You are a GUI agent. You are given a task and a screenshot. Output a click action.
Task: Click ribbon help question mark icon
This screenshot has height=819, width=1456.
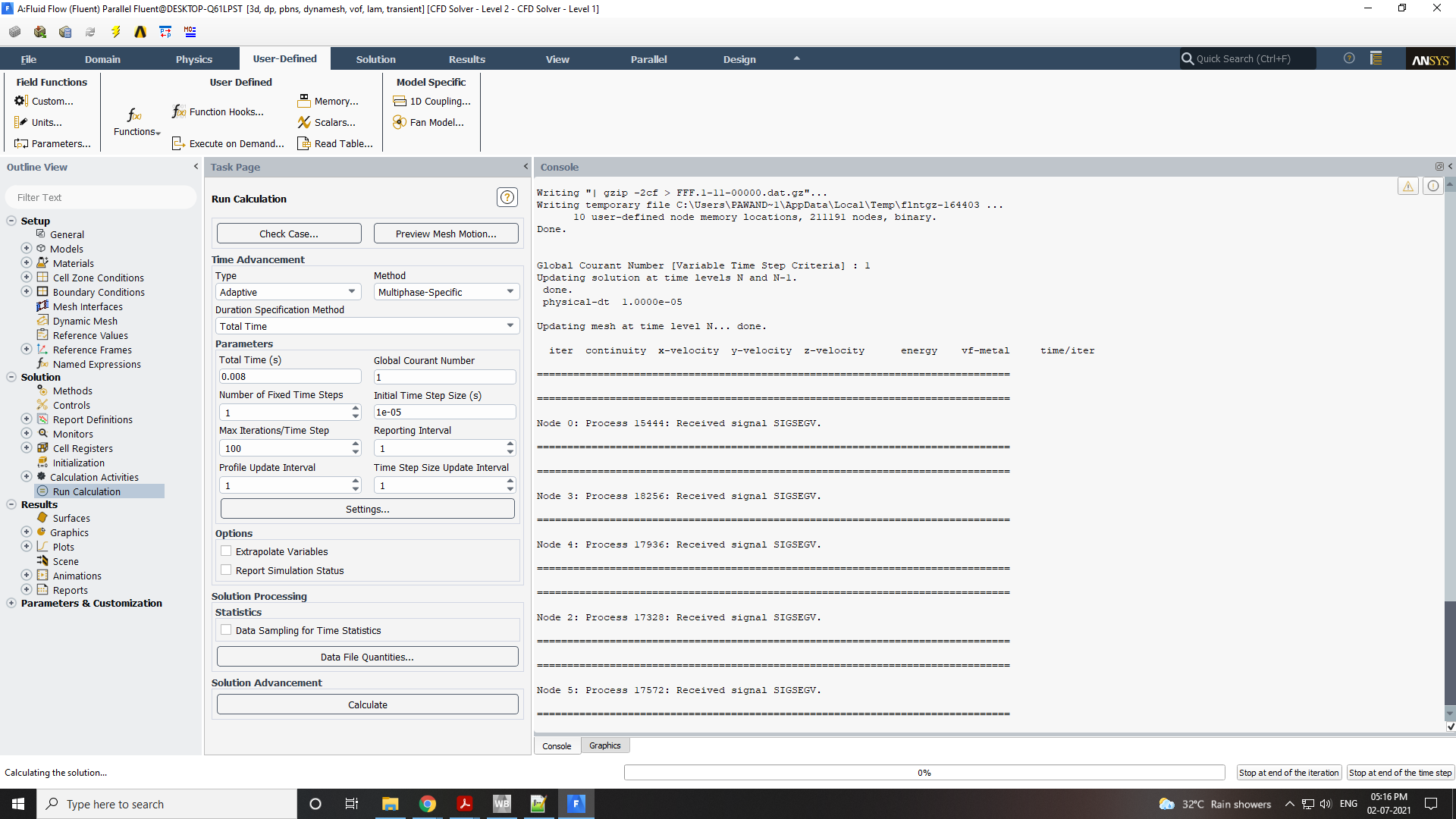[x=1349, y=58]
